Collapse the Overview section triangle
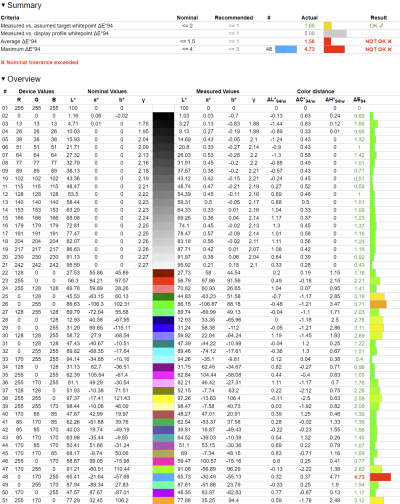 coord(3,79)
